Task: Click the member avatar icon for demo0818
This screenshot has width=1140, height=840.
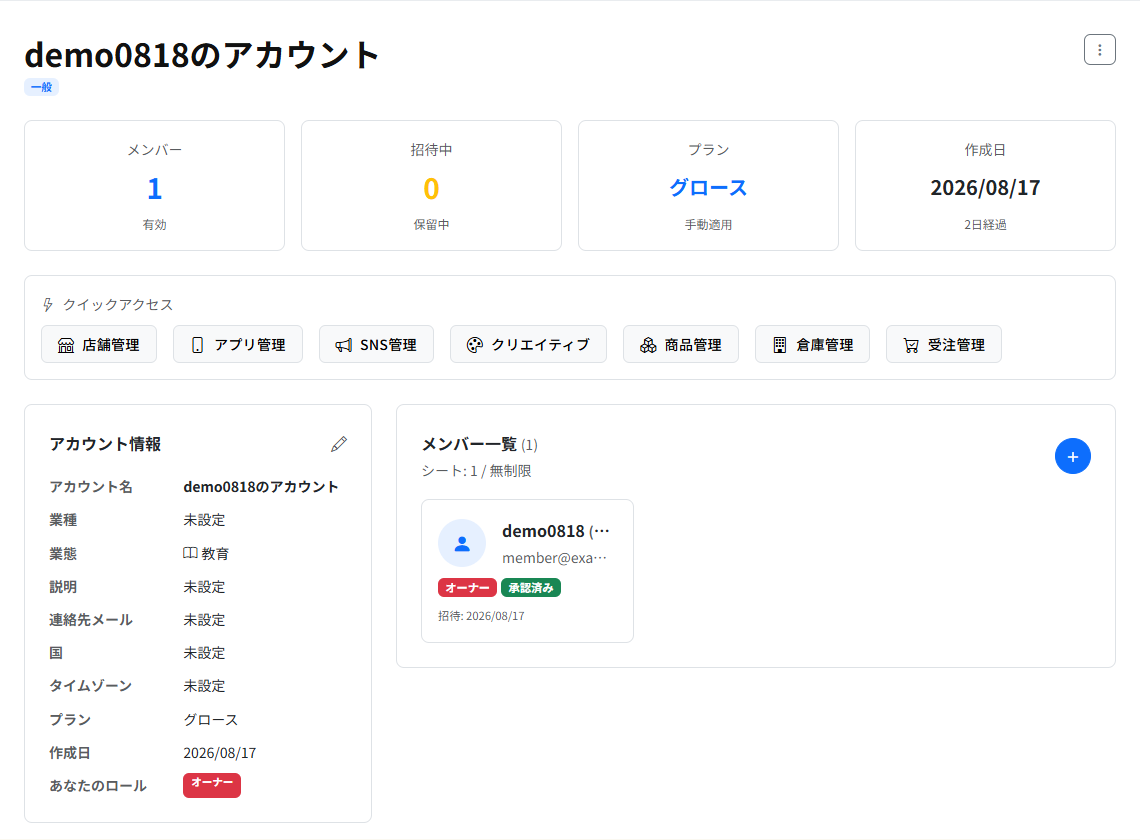Action: (x=462, y=543)
